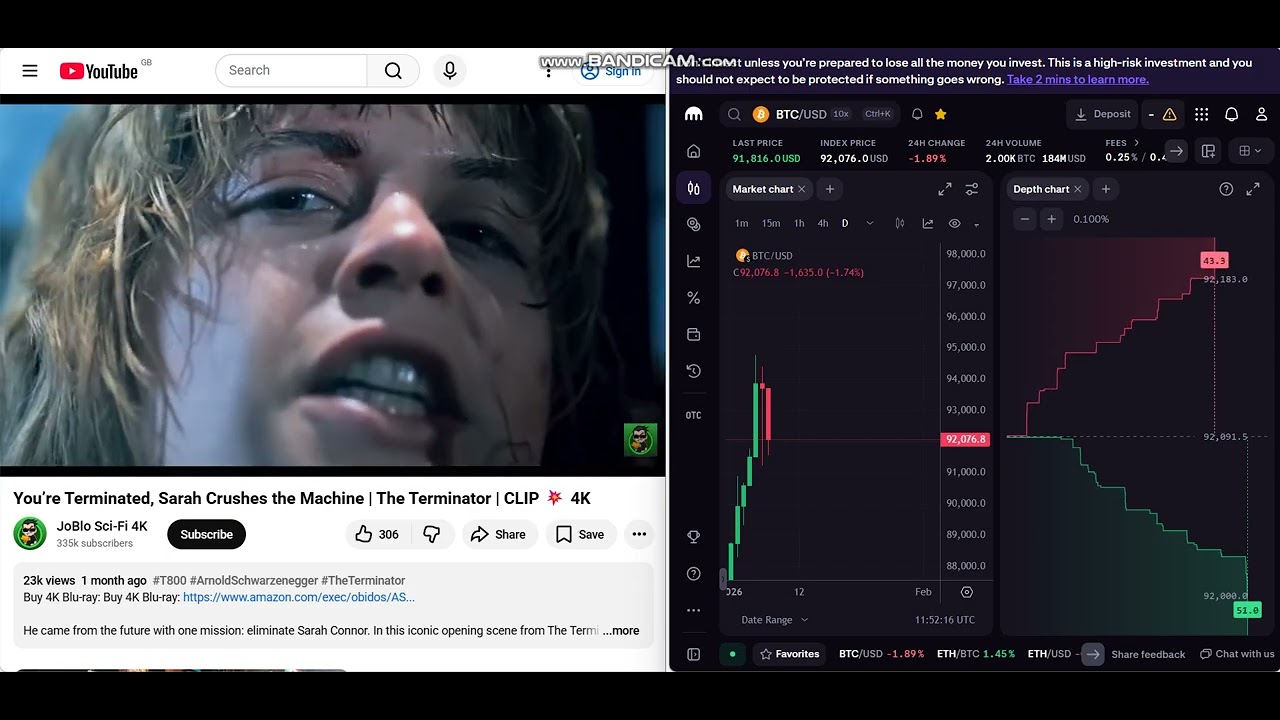Open Market chart settings sliders icon
The width and height of the screenshot is (1280, 720).
tap(971, 189)
